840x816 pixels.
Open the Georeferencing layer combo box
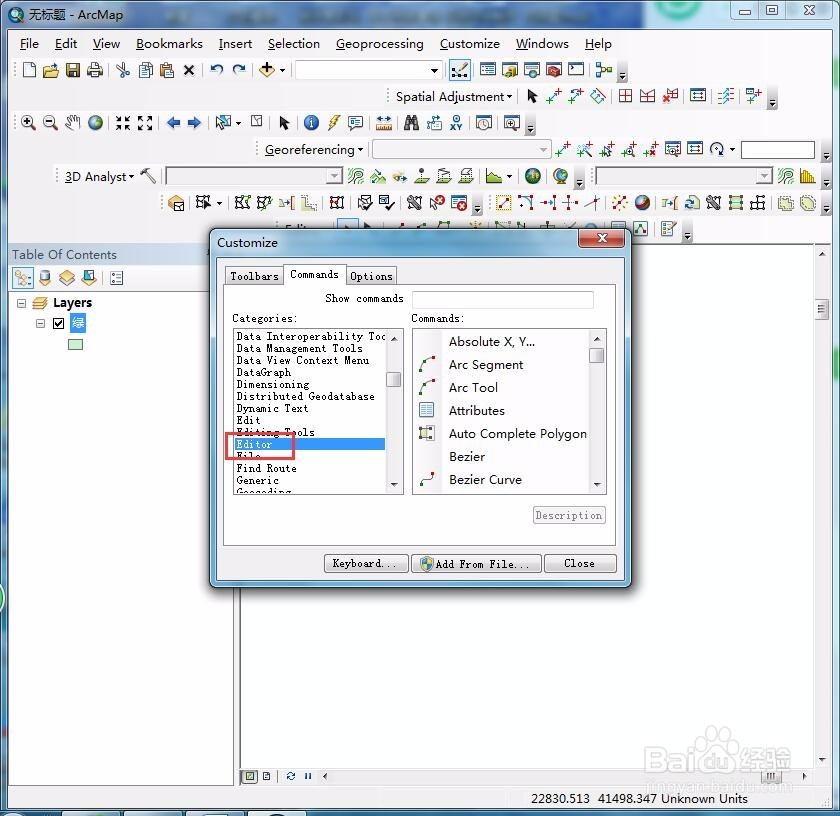point(461,149)
